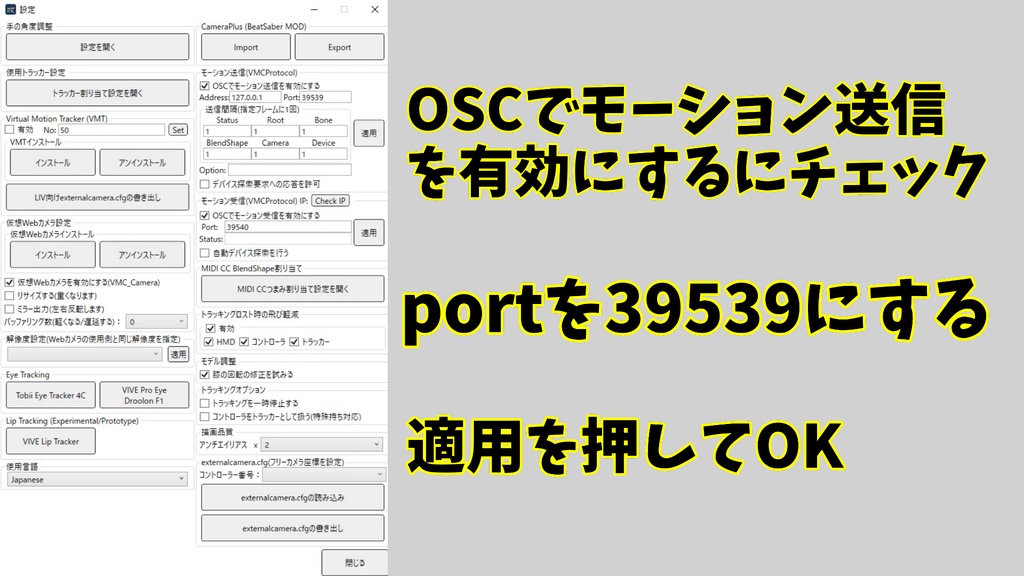Edit the receive Port field 39540
The height and width of the screenshot is (576, 1024).
pyautogui.click(x=288, y=227)
